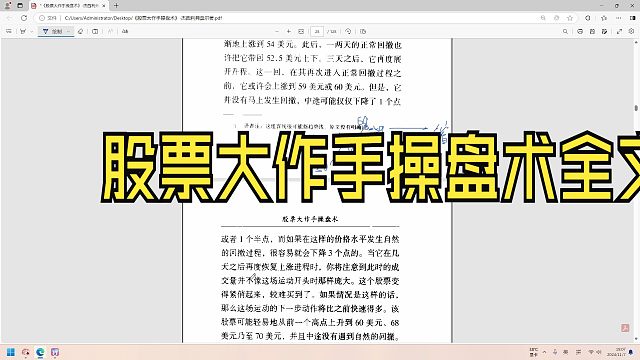
Task: Open the zoom indicator in address bar
Action: tap(543, 18)
